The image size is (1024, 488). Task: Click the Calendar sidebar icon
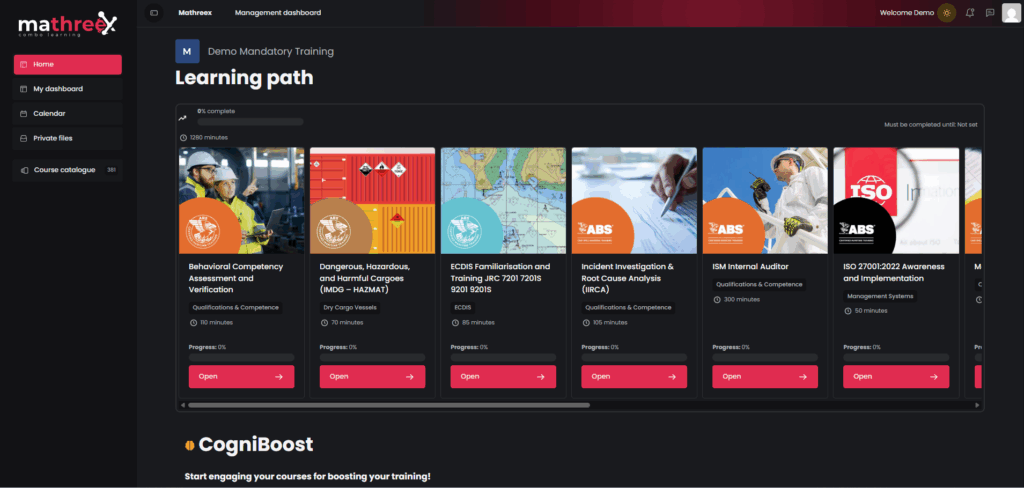[24, 114]
